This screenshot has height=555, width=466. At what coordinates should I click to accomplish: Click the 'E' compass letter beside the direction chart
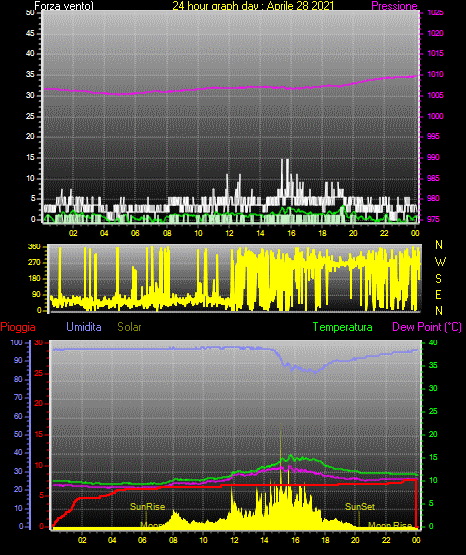click(438, 295)
